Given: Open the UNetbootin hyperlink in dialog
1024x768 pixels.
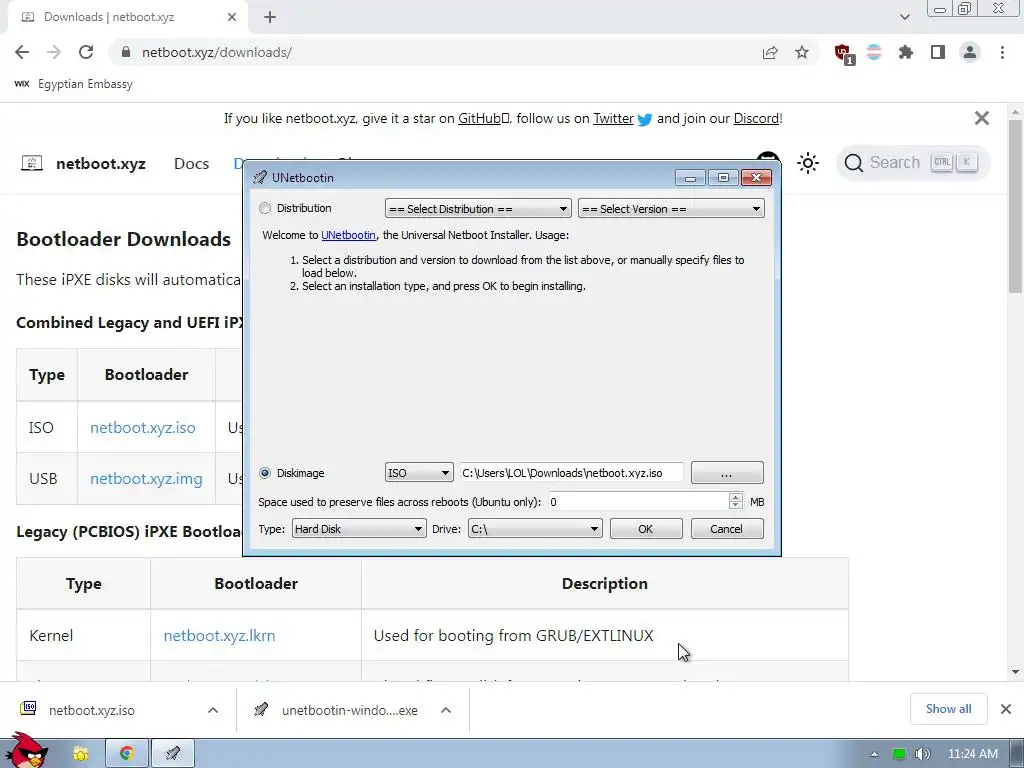Looking at the screenshot, I should 348,235.
